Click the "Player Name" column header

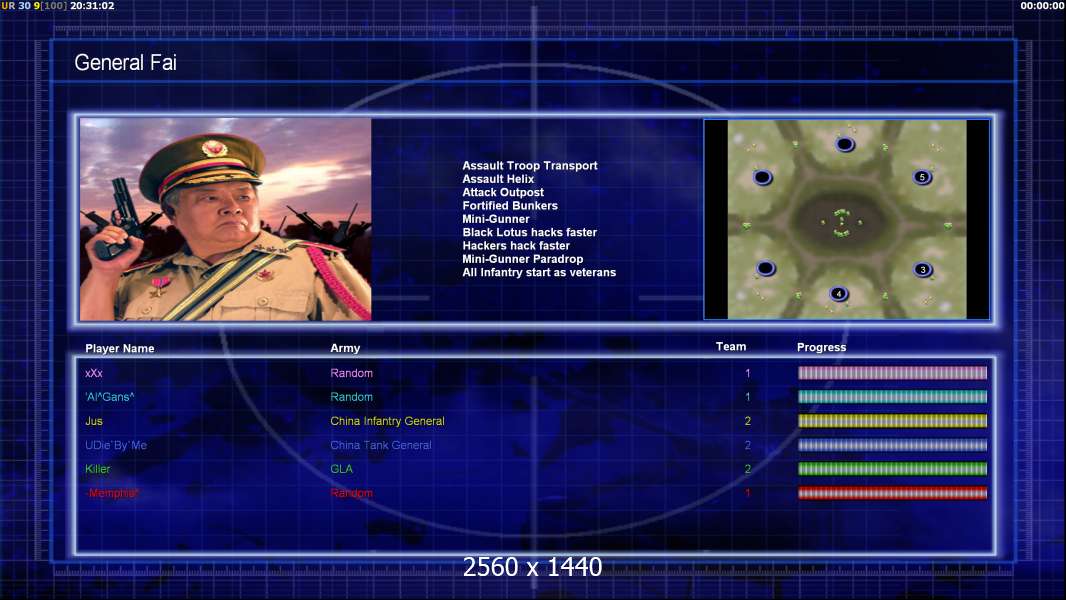(120, 349)
